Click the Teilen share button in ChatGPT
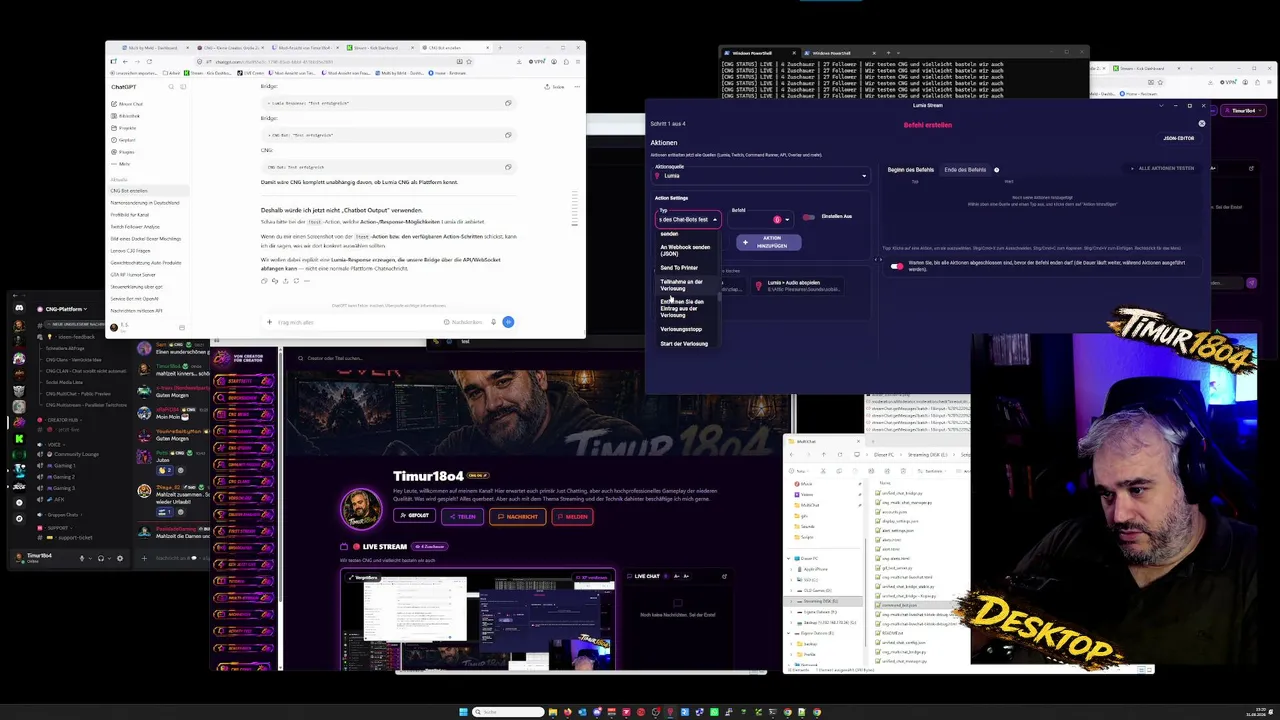This screenshot has height=720, width=1280. point(555,87)
